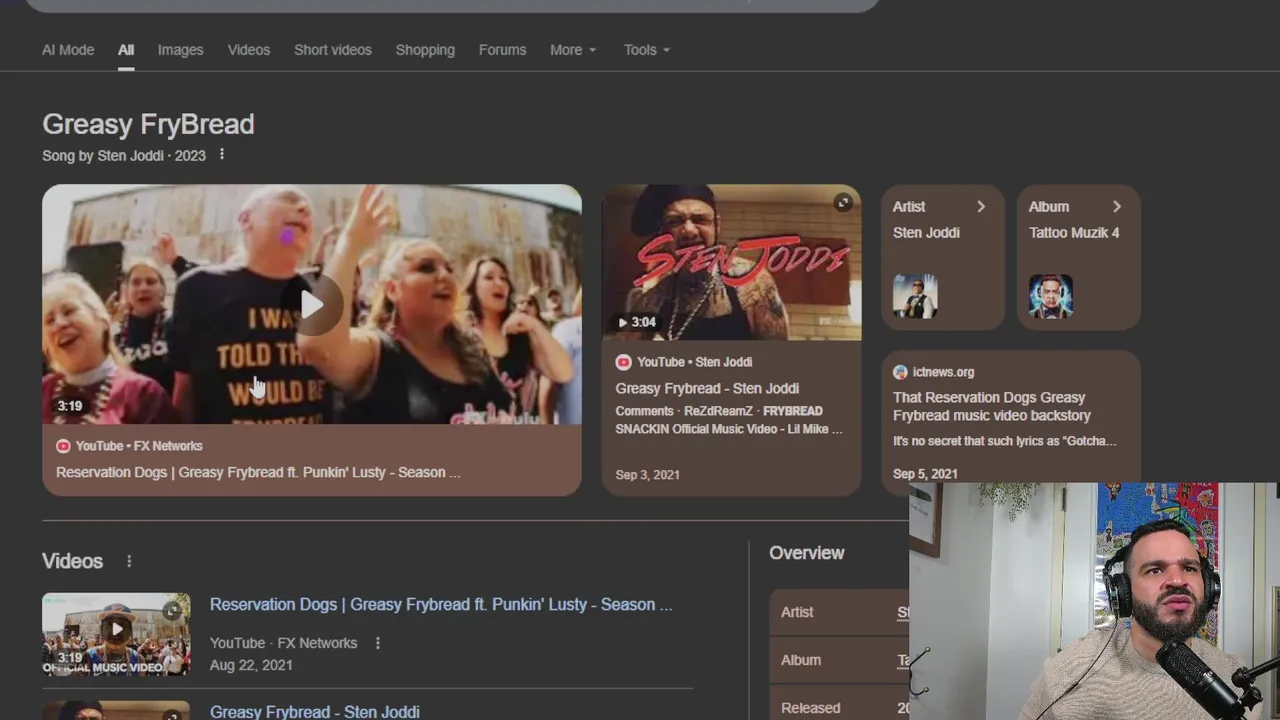Select 'Sten Joddi' text in Artist card
Screen dimensions: 1280x720
926,232
